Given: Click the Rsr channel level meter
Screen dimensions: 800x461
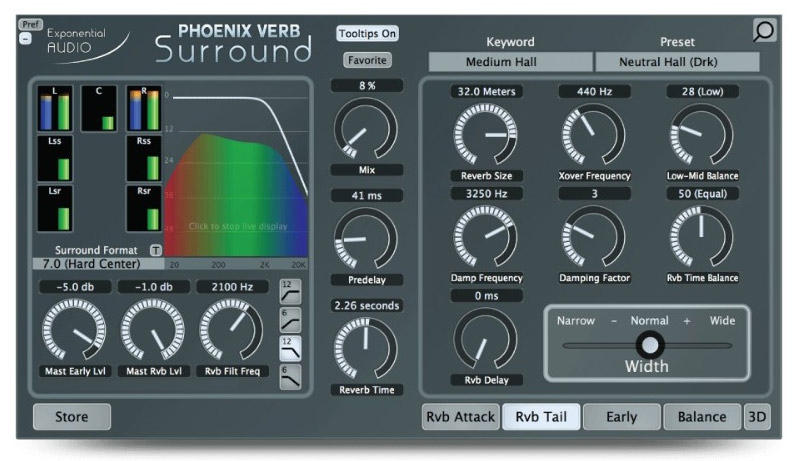Looking at the screenshot, I should coord(144,209).
